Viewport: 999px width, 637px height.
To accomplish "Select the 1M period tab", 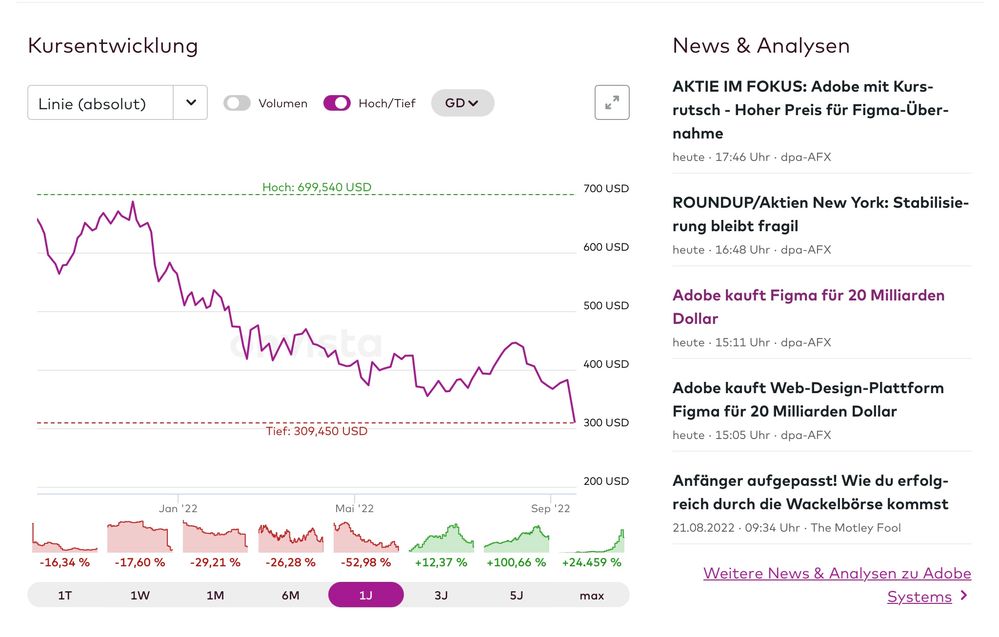I will pyautogui.click(x=215, y=595).
